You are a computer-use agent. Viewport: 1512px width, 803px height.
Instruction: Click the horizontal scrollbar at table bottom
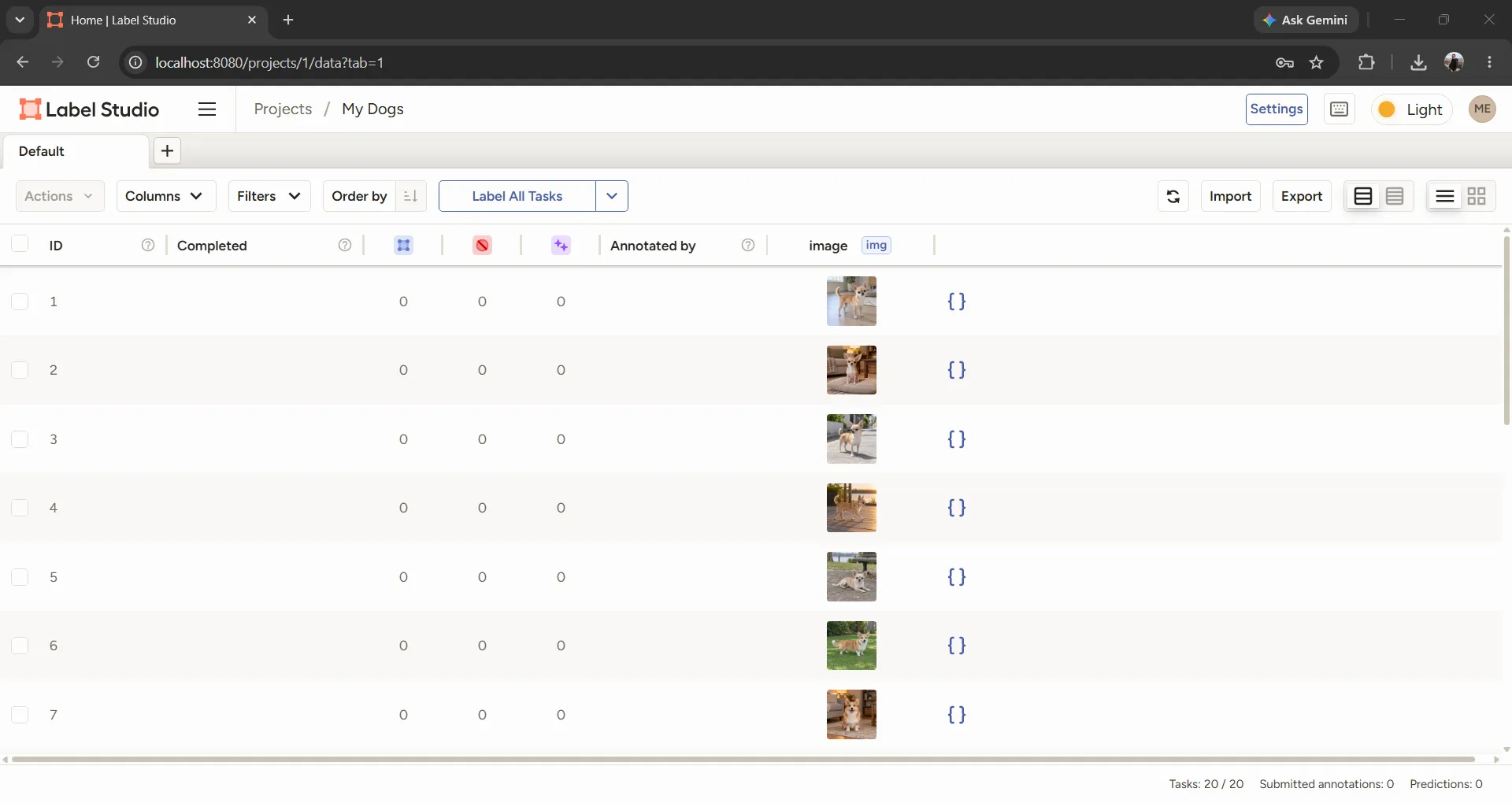pyautogui.click(x=743, y=760)
